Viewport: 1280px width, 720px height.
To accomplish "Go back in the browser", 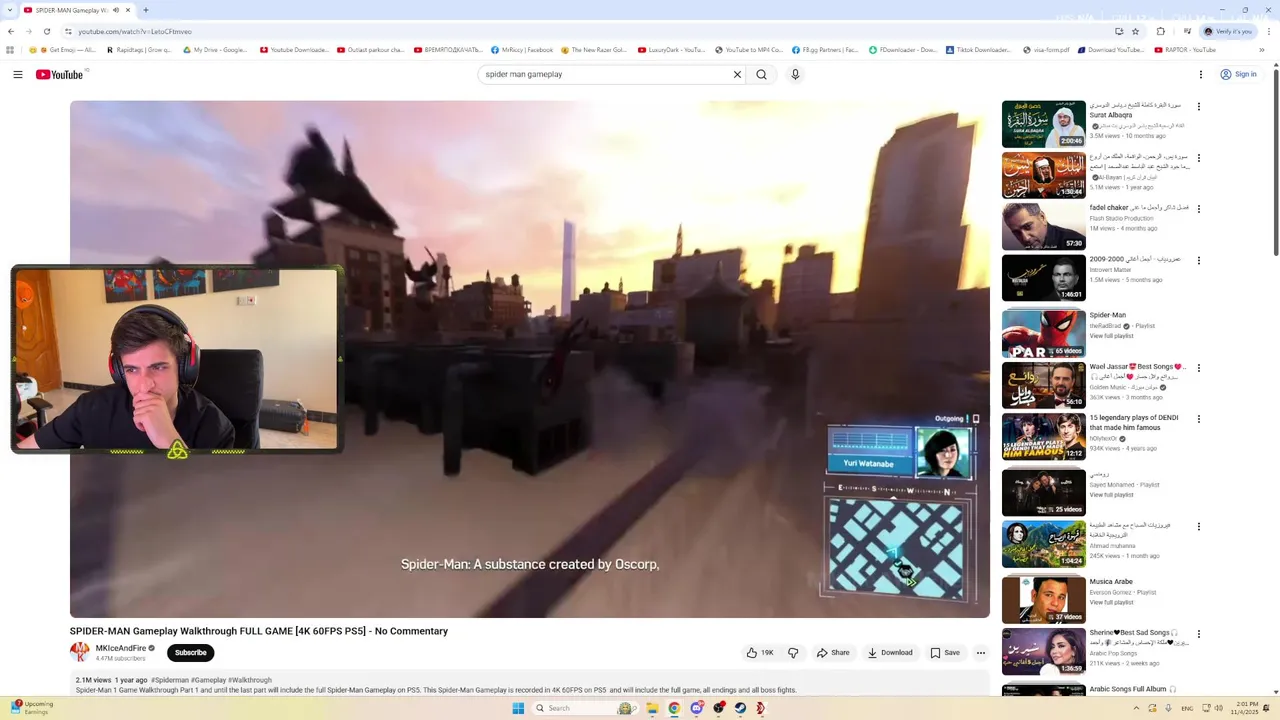I will [11, 31].
